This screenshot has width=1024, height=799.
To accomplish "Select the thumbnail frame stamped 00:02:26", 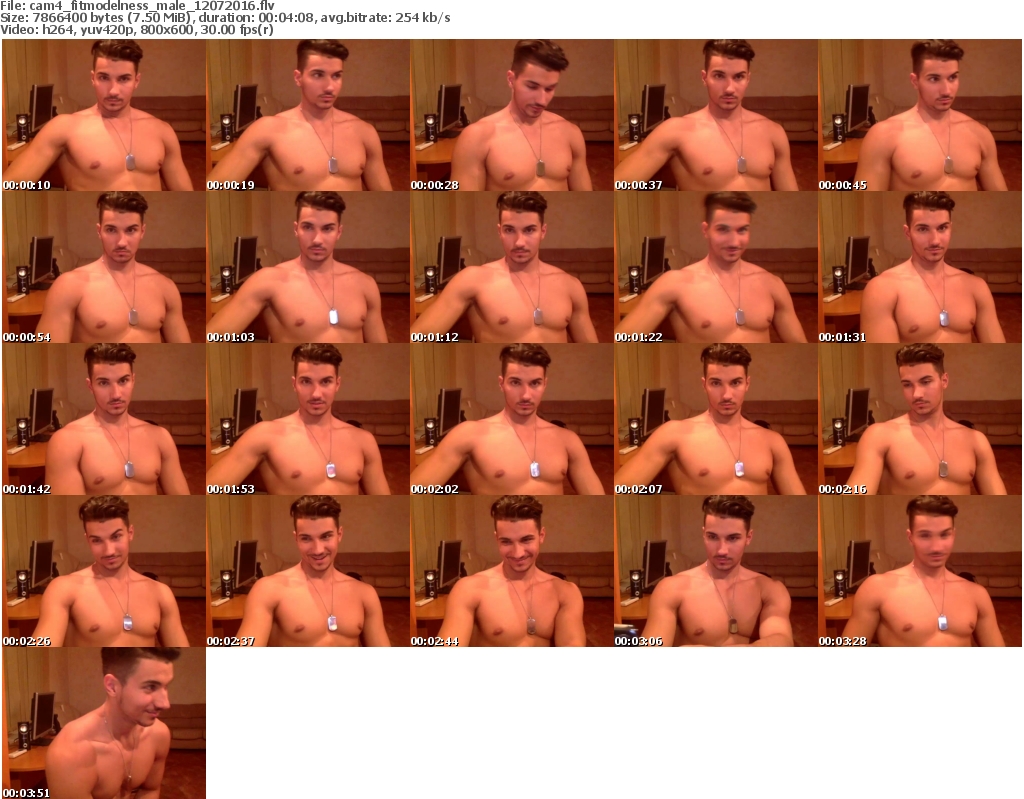I will (x=104, y=571).
